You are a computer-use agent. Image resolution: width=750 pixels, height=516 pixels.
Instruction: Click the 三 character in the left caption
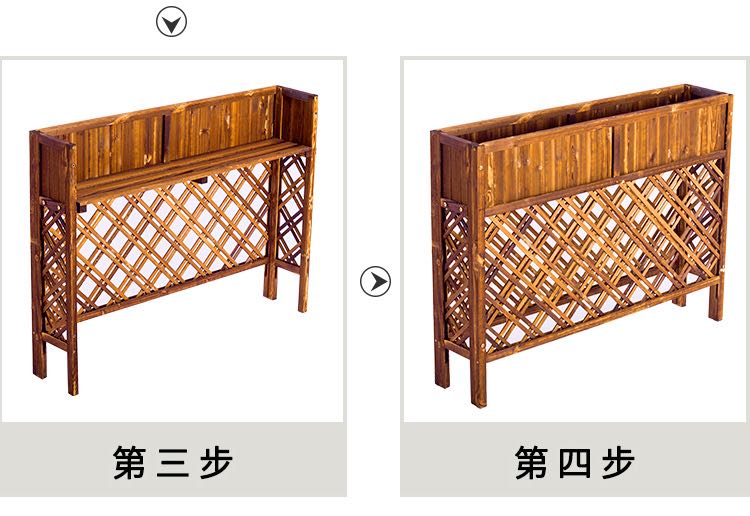tap(173, 462)
